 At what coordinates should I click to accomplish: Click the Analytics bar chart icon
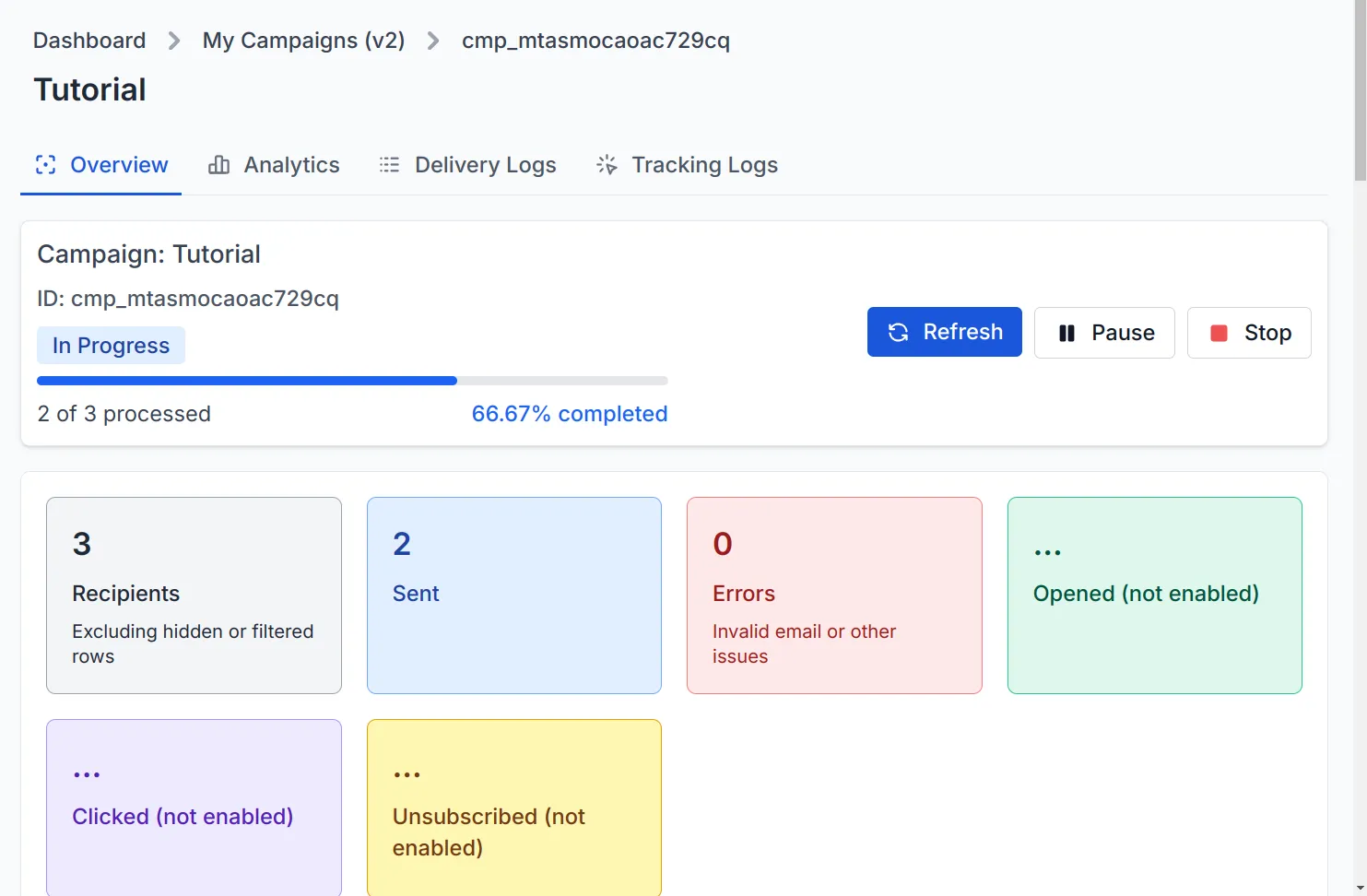[x=218, y=165]
